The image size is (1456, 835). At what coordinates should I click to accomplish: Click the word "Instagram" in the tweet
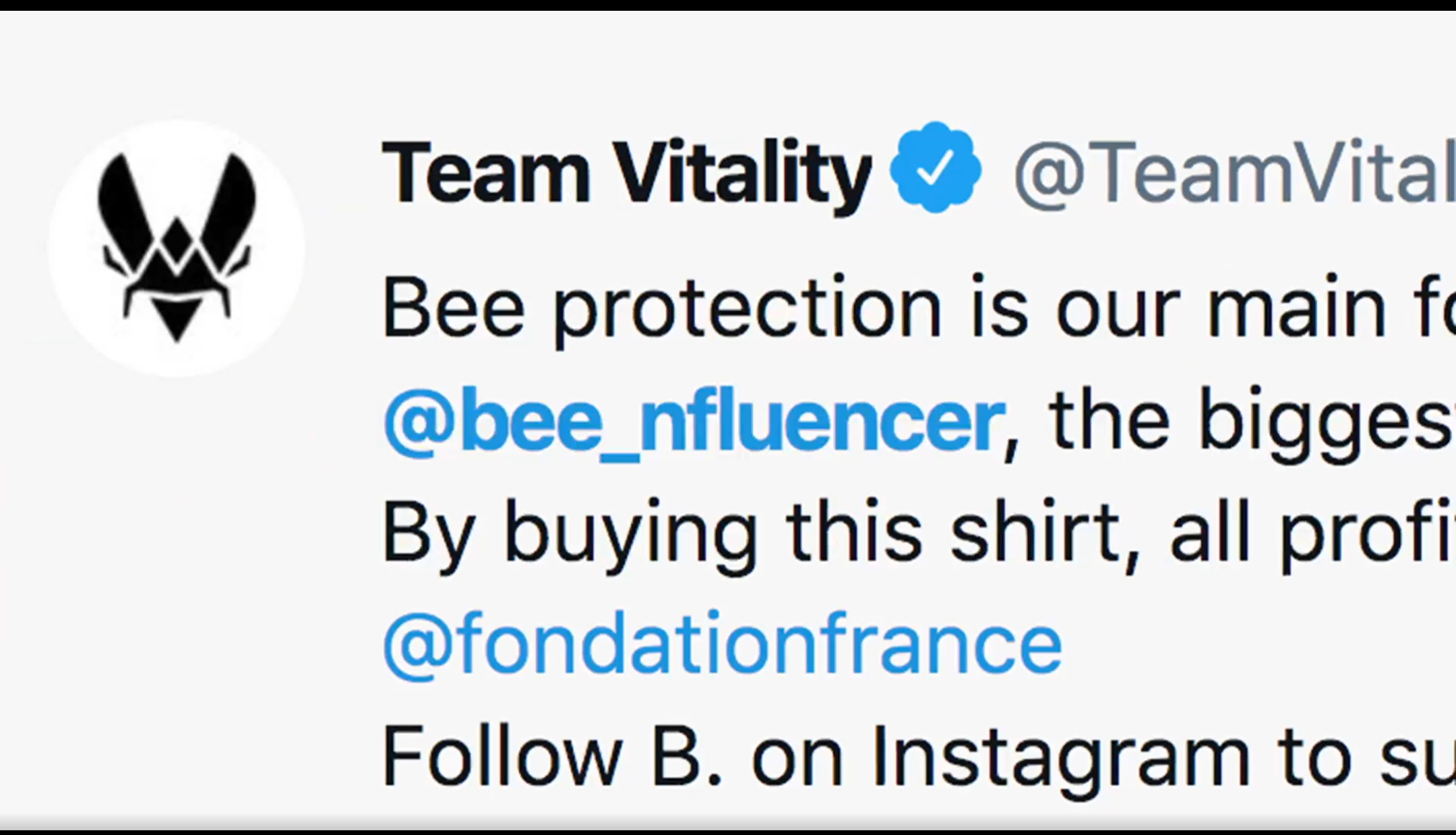pos(1060,757)
